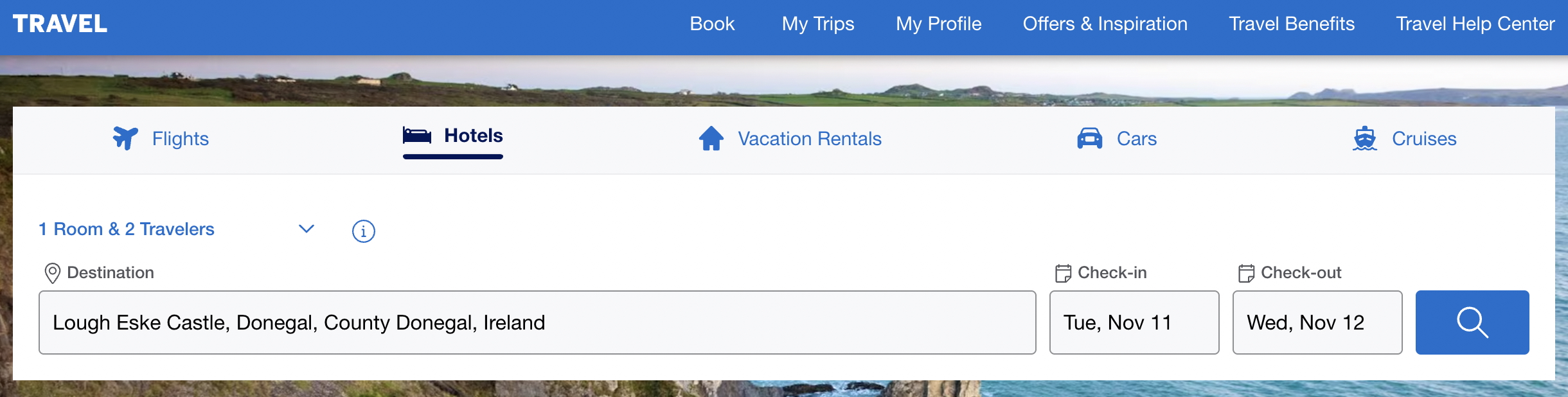Viewport: 1568px width, 397px height.
Task: Click the car icon for Cars
Action: point(1089,138)
